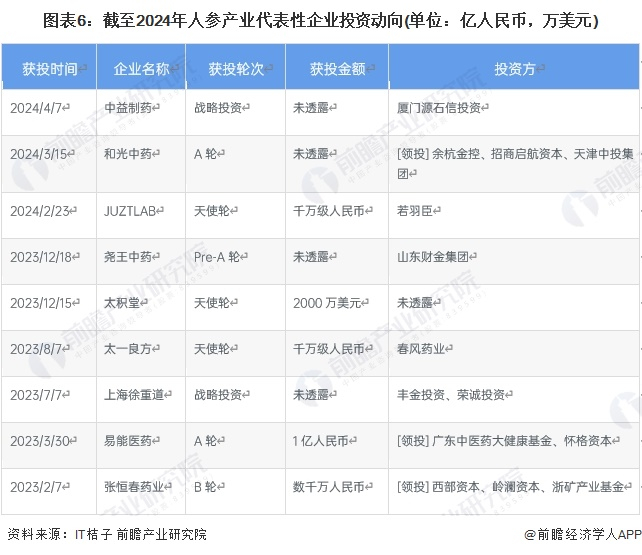Screen dimensions: 642x555
Task: Select the company cell 尧王中药
Action: click(141, 261)
